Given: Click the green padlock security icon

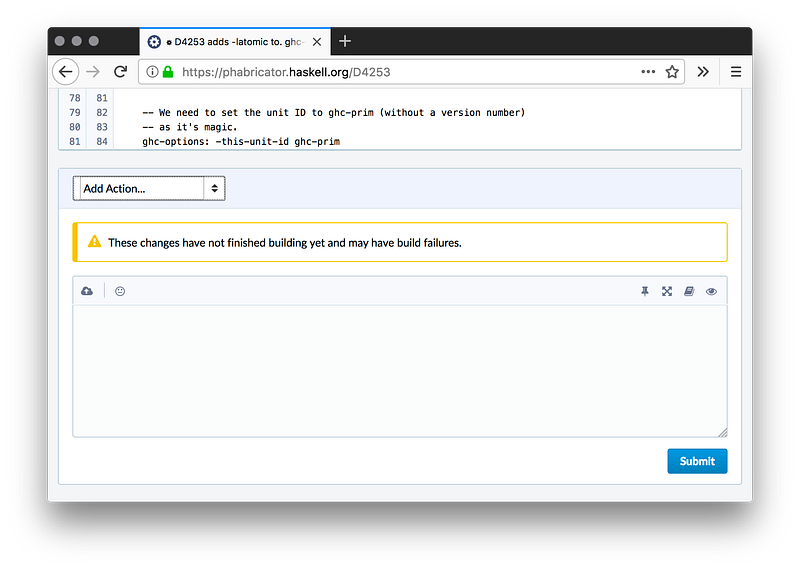Looking at the screenshot, I should pyautogui.click(x=168, y=72).
